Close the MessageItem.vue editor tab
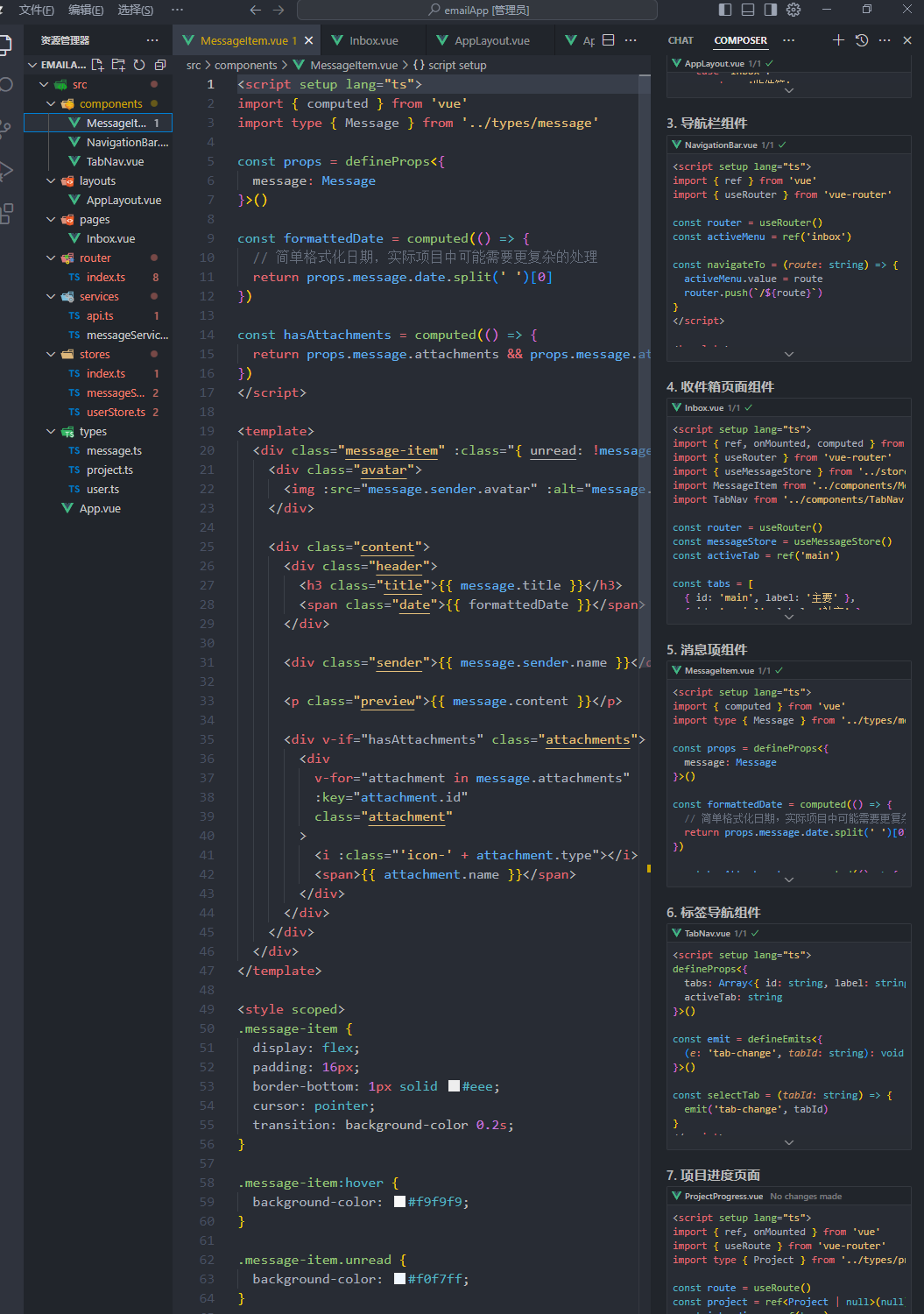Image resolution: width=924 pixels, height=1314 pixels. (308, 40)
